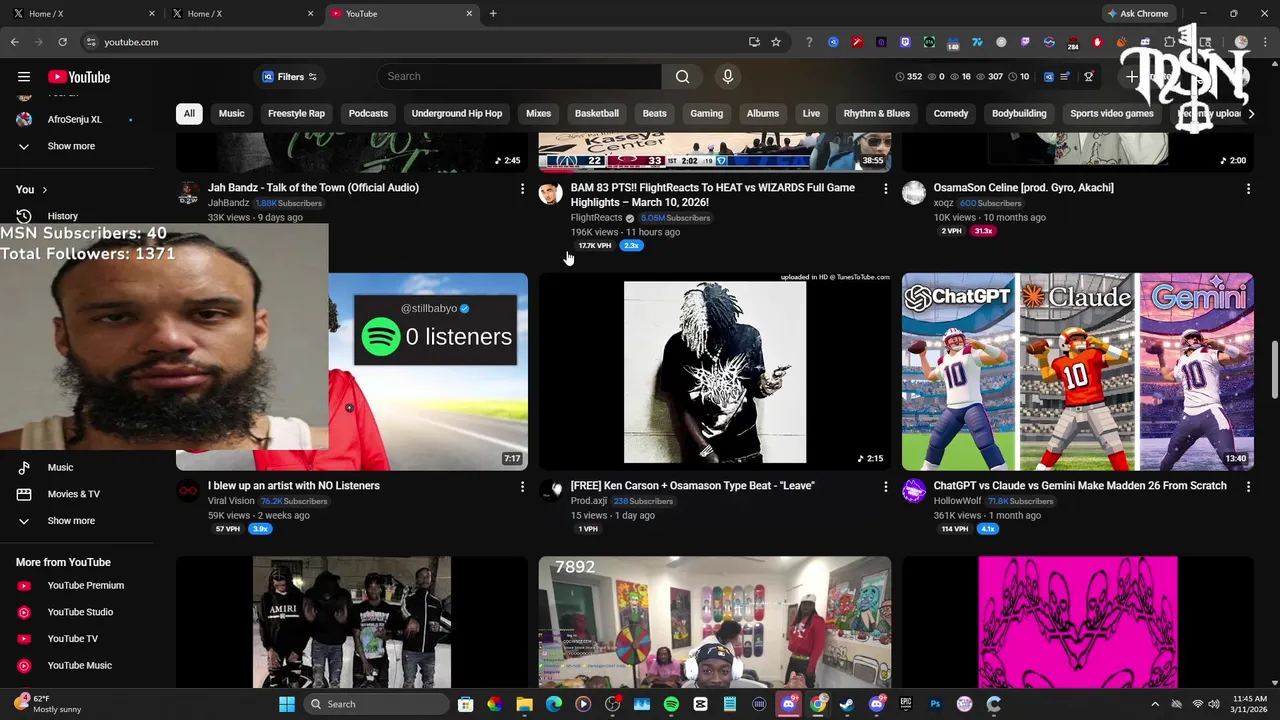Click the Ask Chrome button
Image resolution: width=1280 pixels, height=720 pixels.
[x=1139, y=14]
